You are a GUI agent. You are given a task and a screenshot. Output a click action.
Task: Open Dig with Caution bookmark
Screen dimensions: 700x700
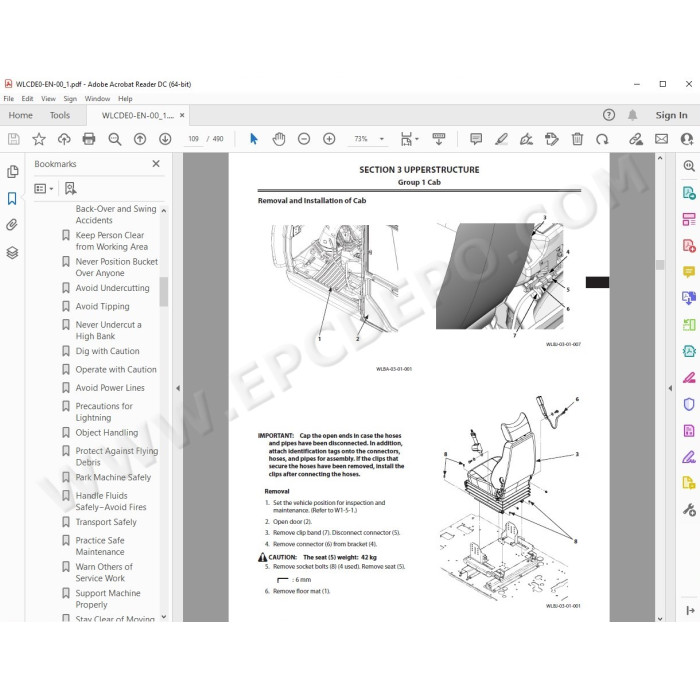(107, 351)
